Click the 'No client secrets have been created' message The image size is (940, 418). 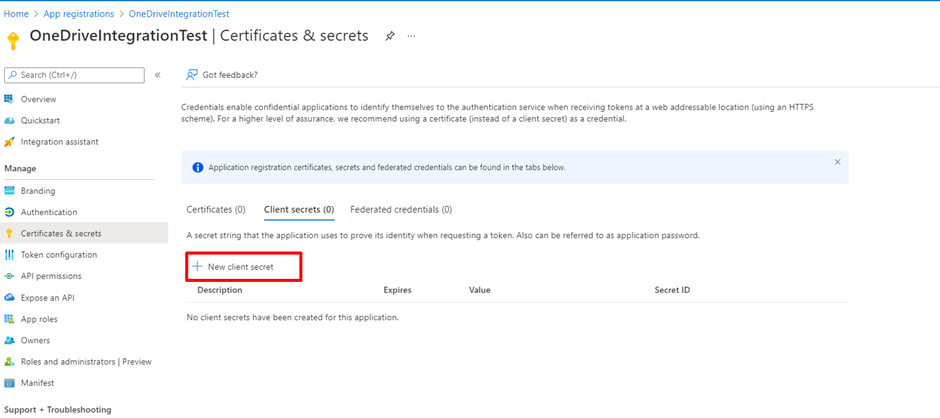[x=293, y=317]
